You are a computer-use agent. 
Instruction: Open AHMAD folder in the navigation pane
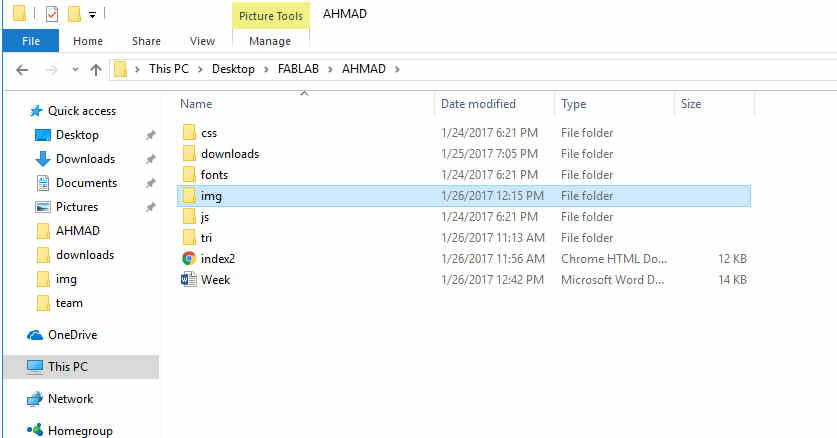pyautogui.click(x=78, y=231)
